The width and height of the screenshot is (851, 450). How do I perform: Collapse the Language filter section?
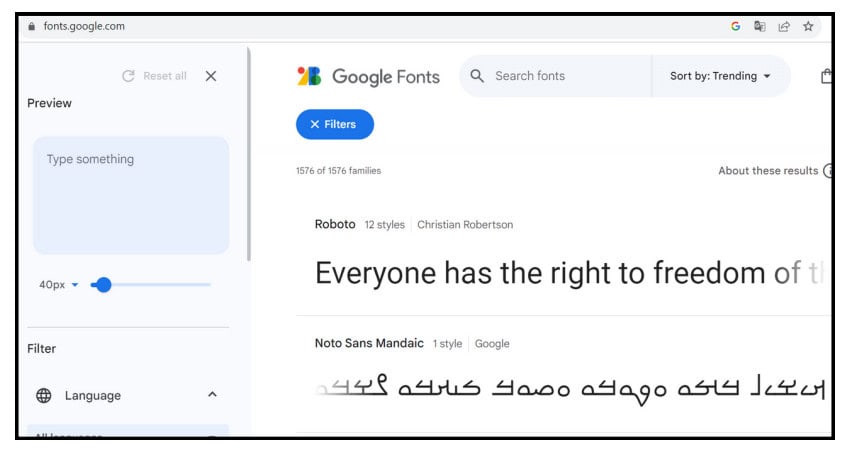(x=212, y=395)
